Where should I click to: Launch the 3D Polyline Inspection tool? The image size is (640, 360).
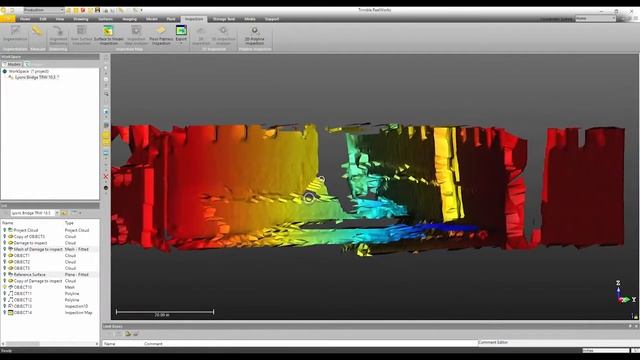[x=254, y=35]
